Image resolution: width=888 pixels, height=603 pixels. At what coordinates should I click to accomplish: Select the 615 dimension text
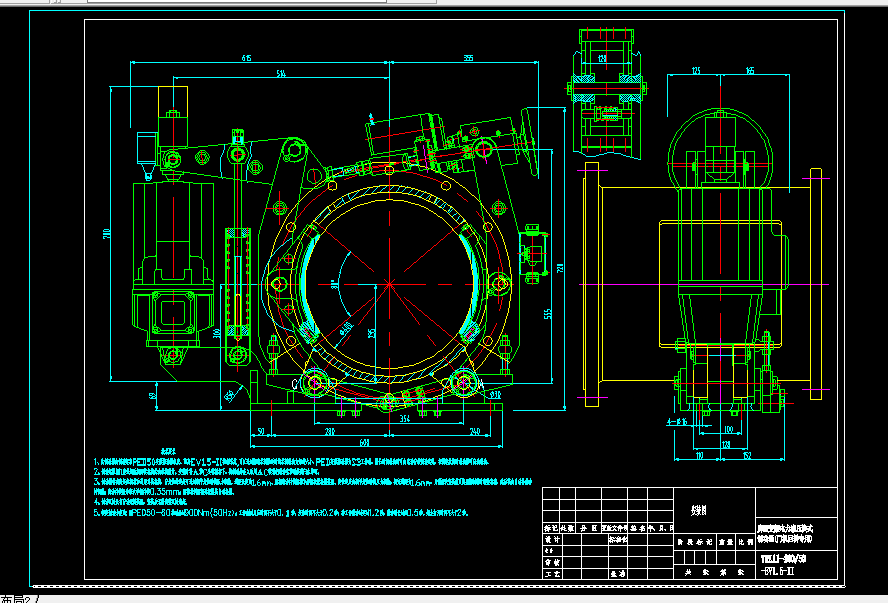246,58
